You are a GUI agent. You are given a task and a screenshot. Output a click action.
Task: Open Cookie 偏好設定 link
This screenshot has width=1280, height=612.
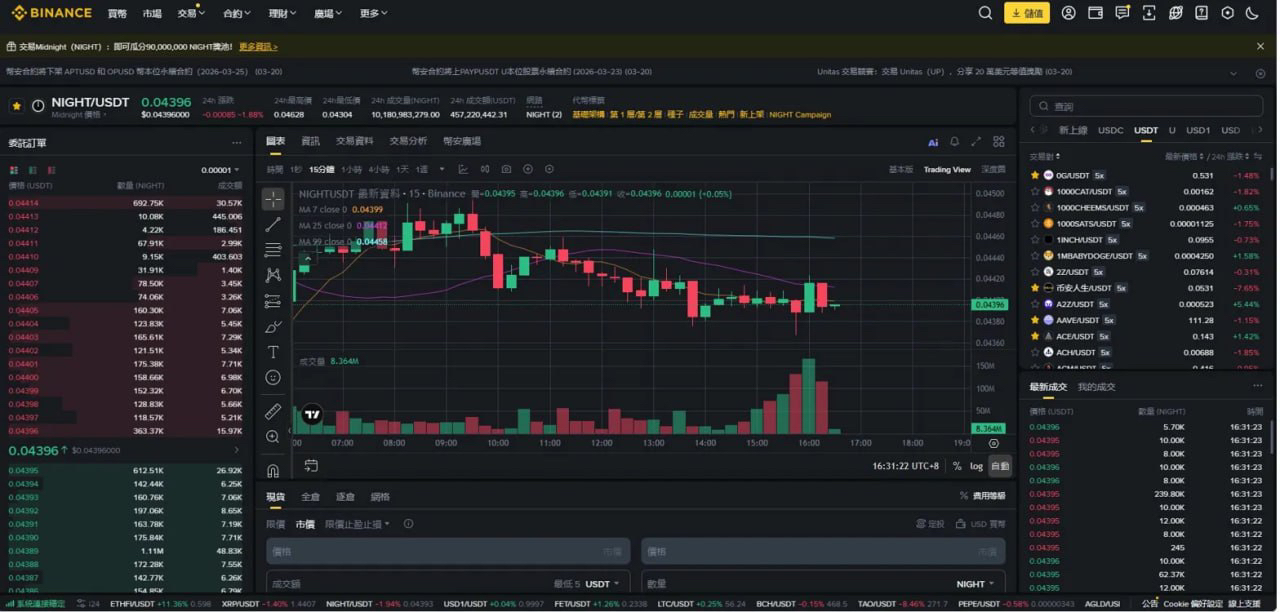(1193, 604)
